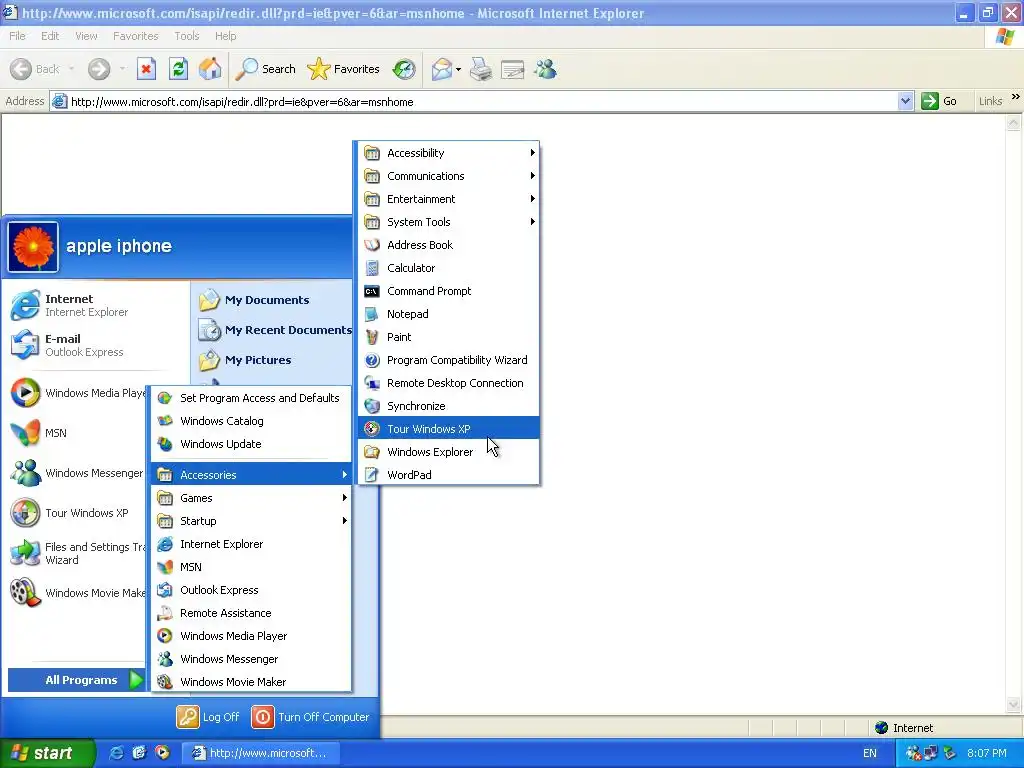Click the Log Off button

point(208,717)
